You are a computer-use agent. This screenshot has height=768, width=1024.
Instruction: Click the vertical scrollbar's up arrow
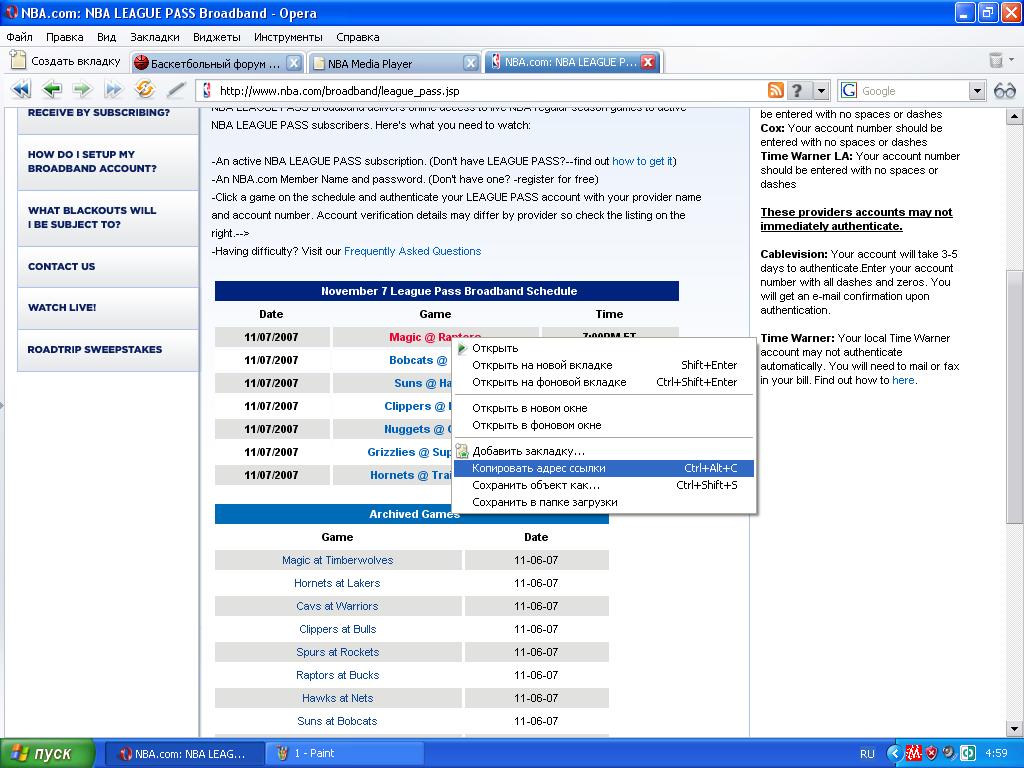click(x=1014, y=117)
